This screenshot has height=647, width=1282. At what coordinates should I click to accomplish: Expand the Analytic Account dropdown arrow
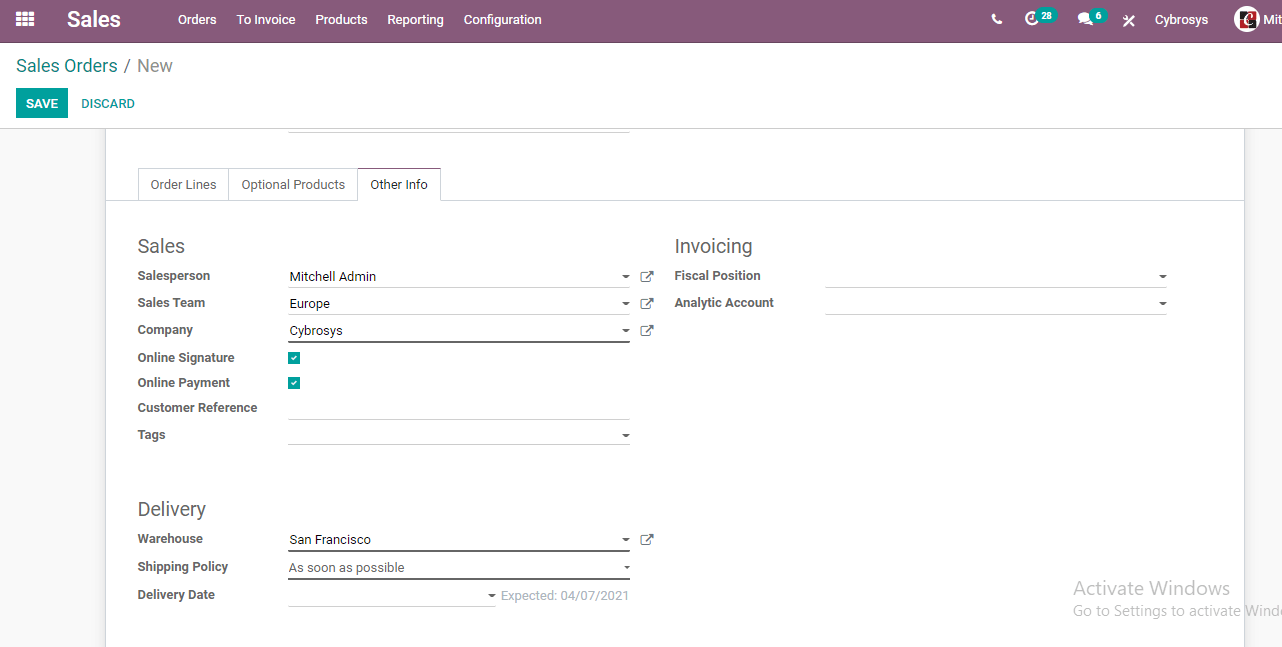point(1162,304)
